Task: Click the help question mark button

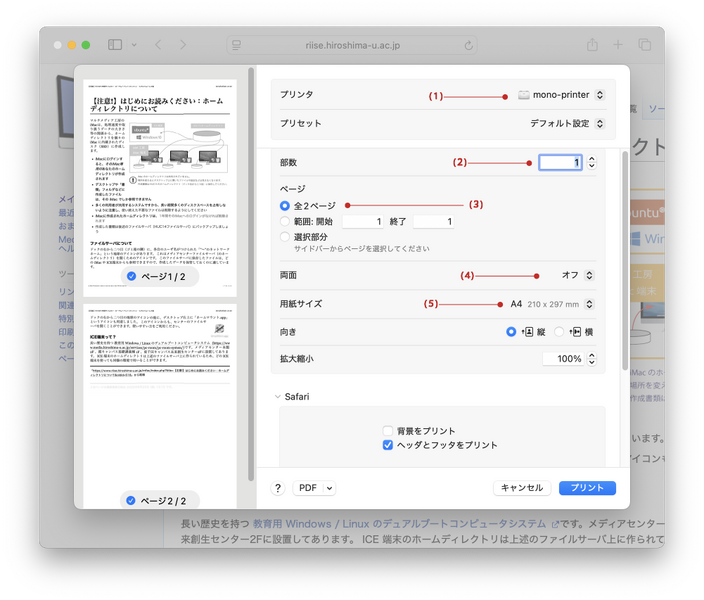Action: [278, 488]
